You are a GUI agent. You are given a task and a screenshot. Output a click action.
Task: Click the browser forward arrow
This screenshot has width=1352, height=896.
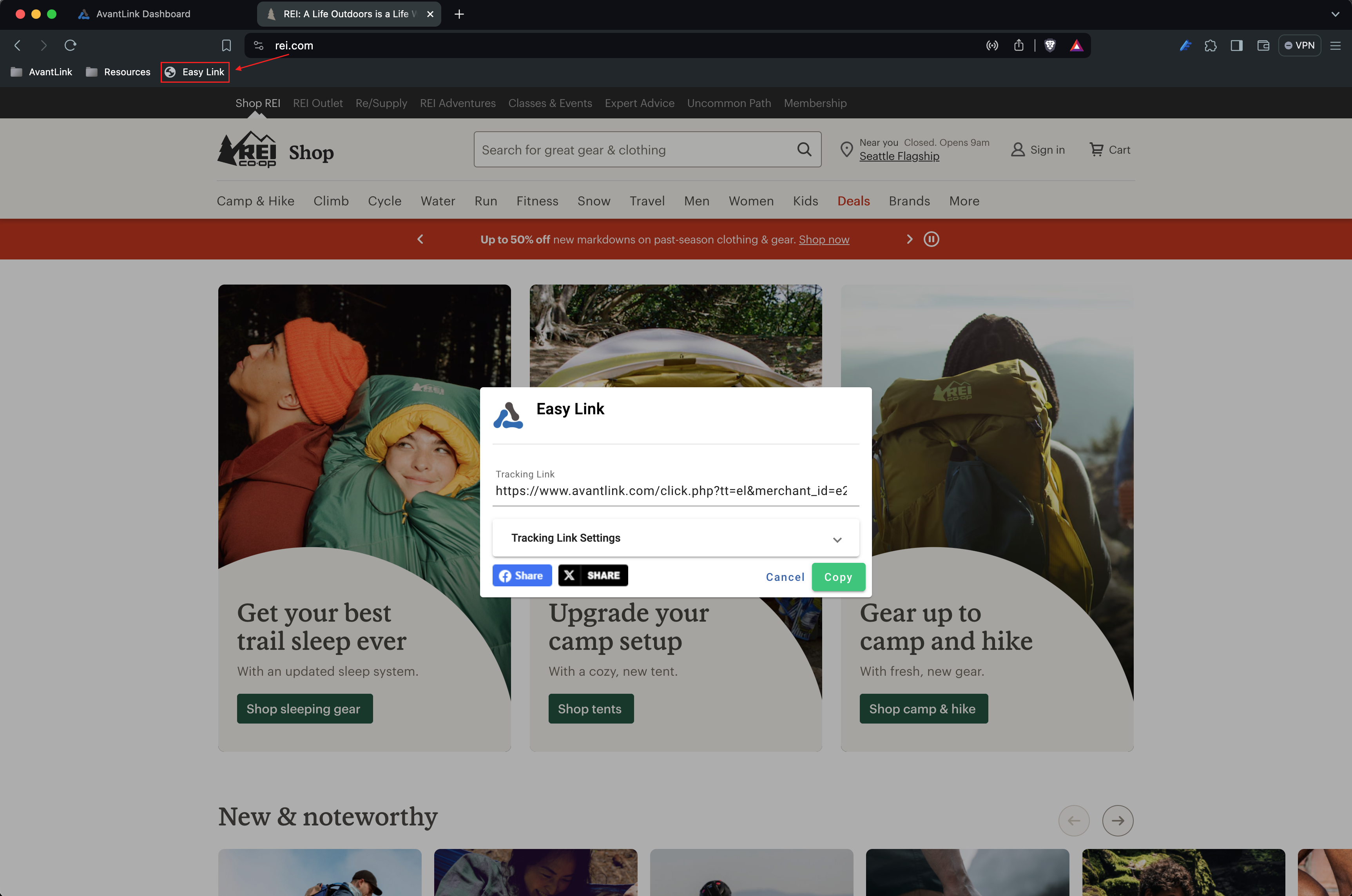(44, 45)
